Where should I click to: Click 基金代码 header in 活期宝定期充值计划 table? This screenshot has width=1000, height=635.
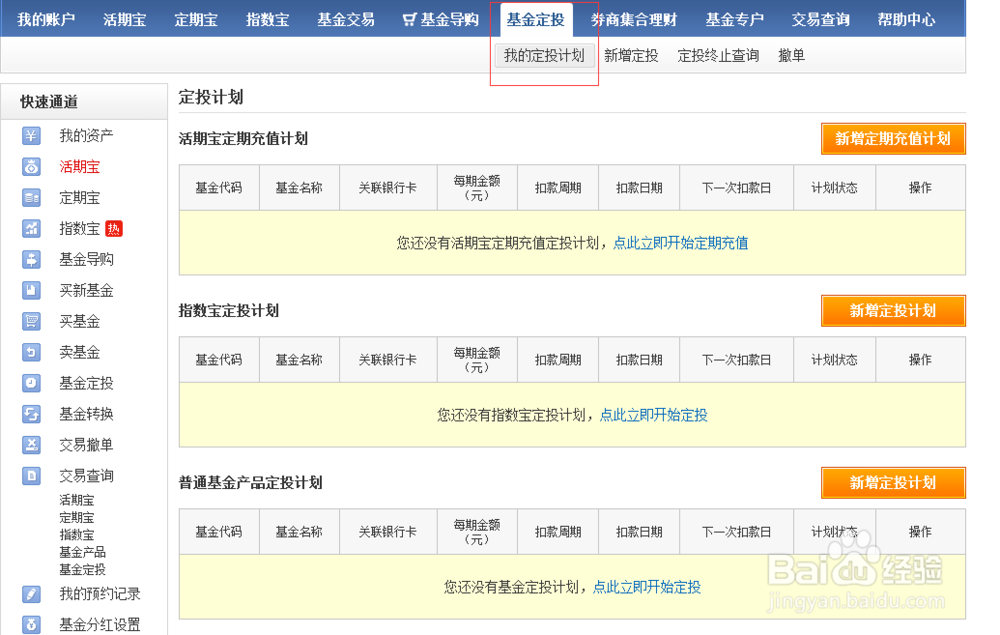pyautogui.click(x=219, y=187)
